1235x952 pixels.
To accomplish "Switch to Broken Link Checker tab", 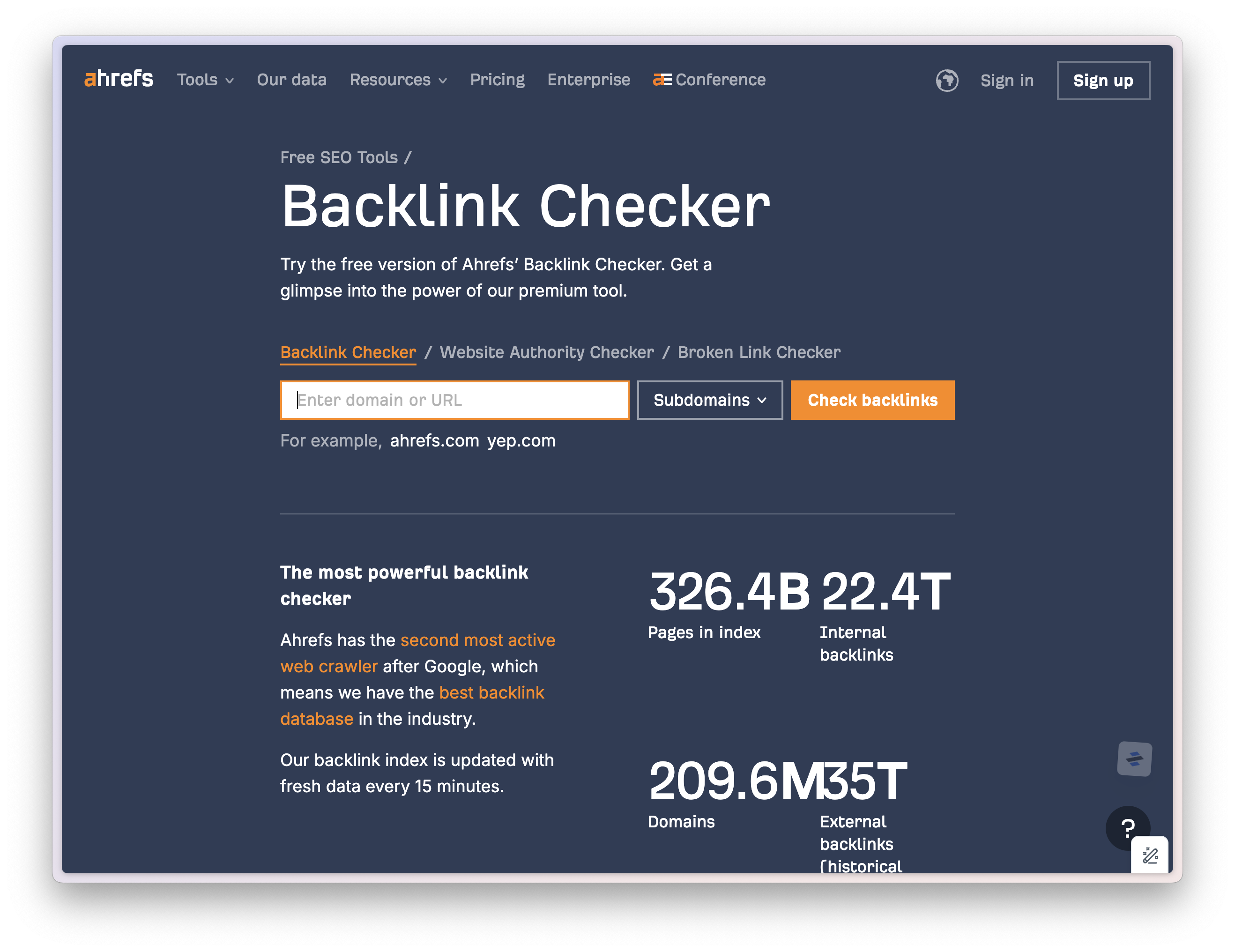I will pyautogui.click(x=759, y=352).
